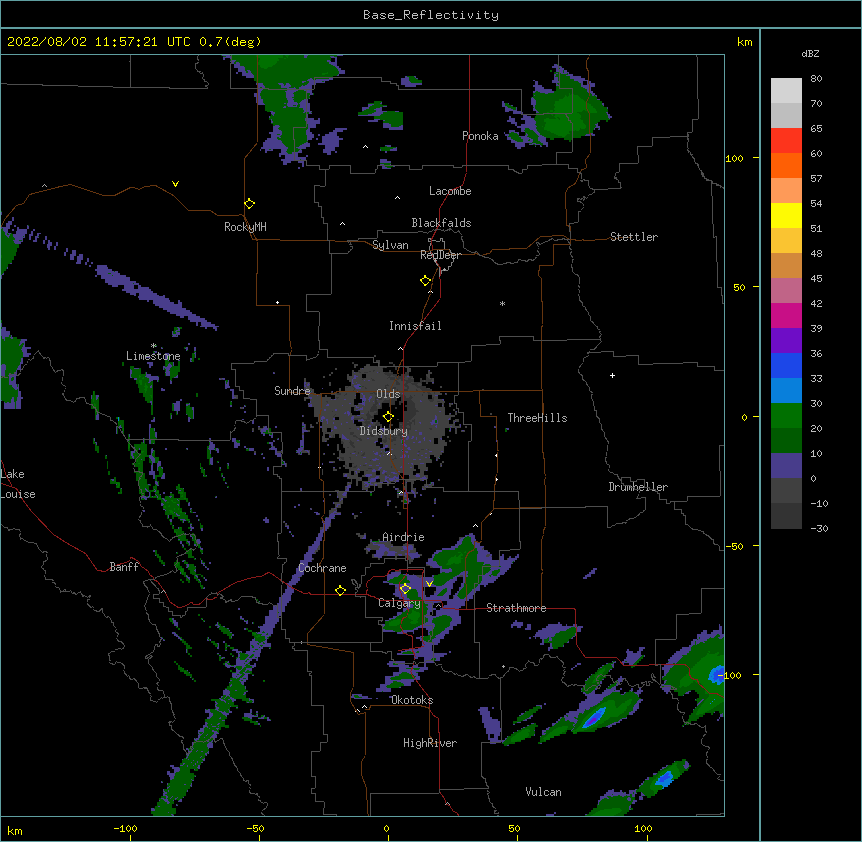862x842 pixels.
Task: Click the Okotoks label
Action: (x=412, y=700)
